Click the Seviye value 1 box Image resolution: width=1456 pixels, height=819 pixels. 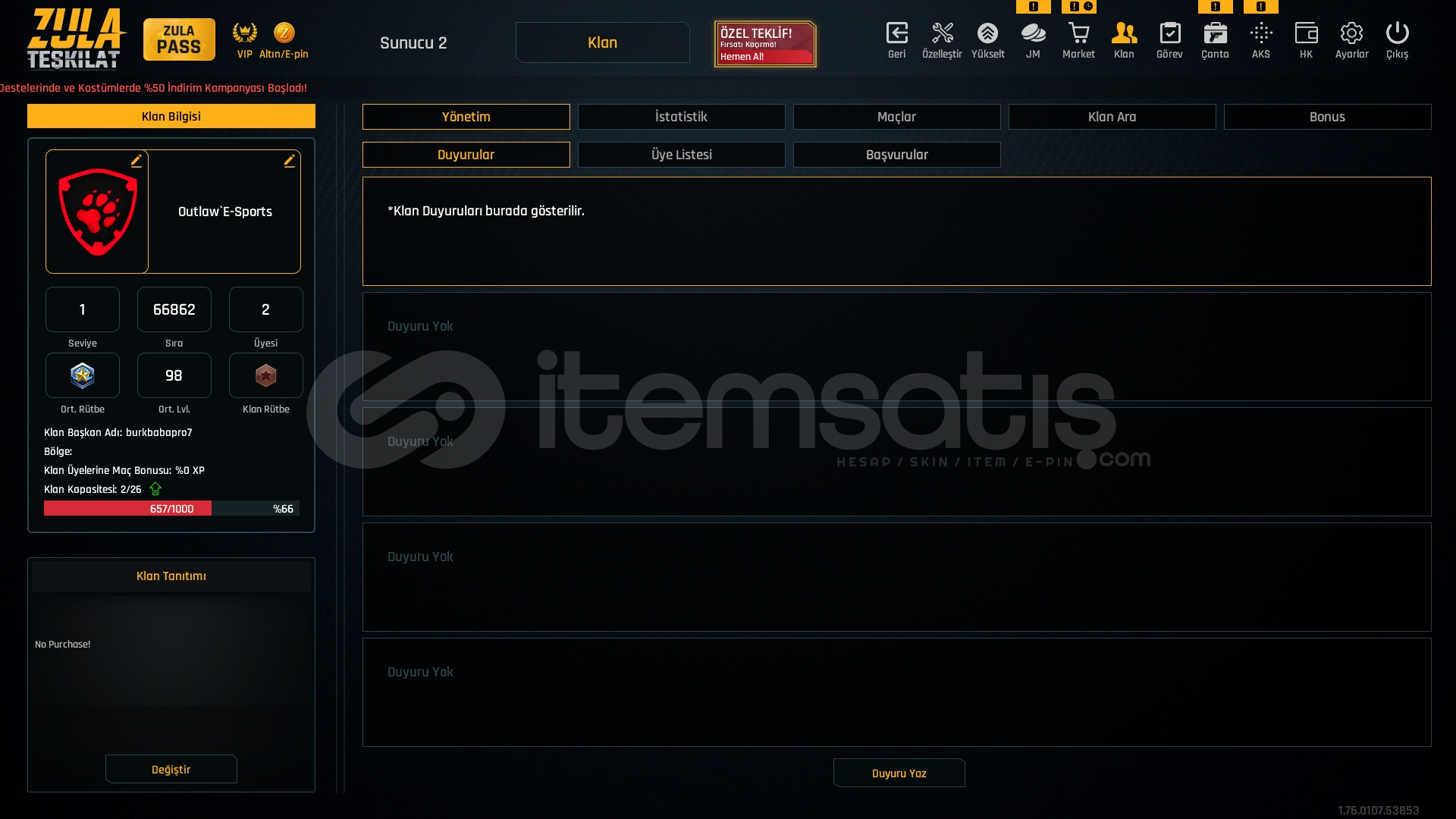pyautogui.click(x=83, y=309)
